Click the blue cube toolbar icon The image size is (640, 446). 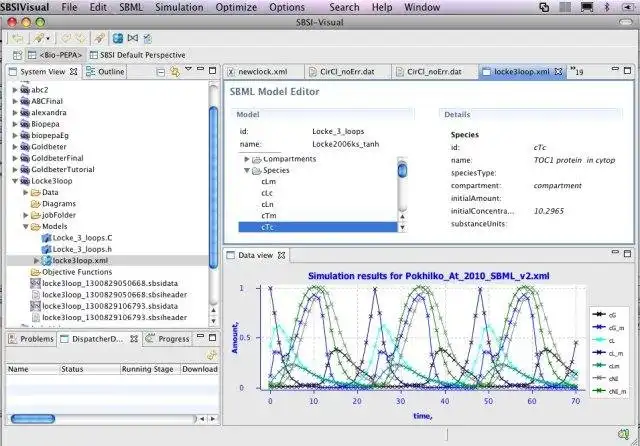pyautogui.click(x=118, y=38)
